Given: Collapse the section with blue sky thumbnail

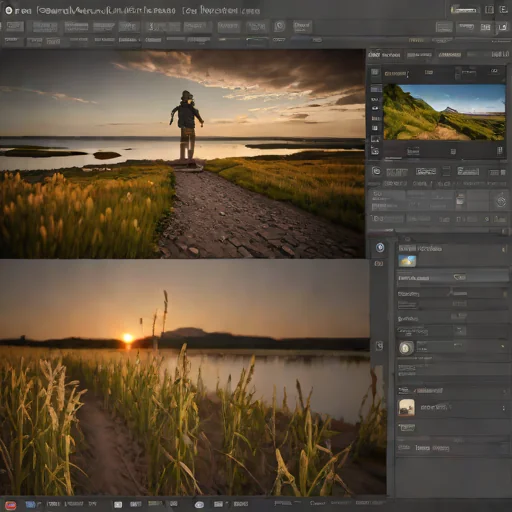Looking at the screenshot, I should point(504,249).
